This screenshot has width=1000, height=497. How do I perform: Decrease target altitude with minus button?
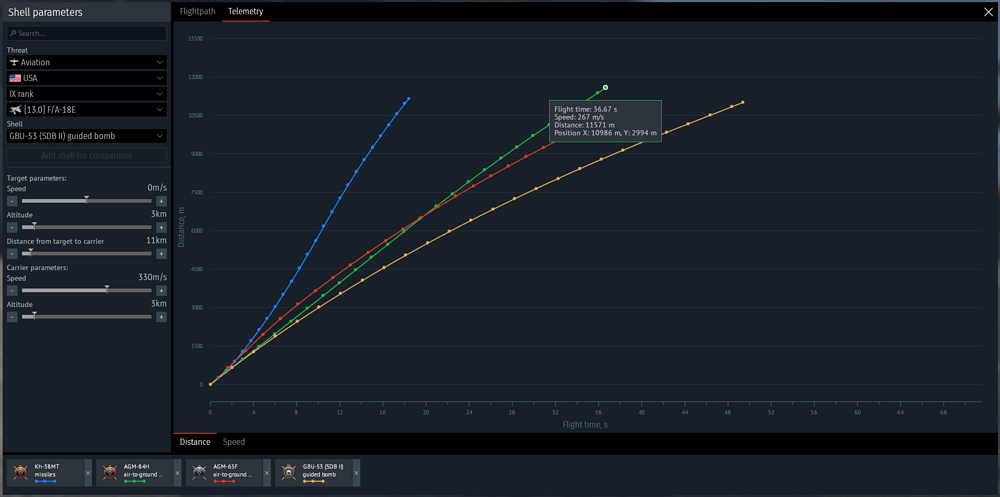point(11,227)
